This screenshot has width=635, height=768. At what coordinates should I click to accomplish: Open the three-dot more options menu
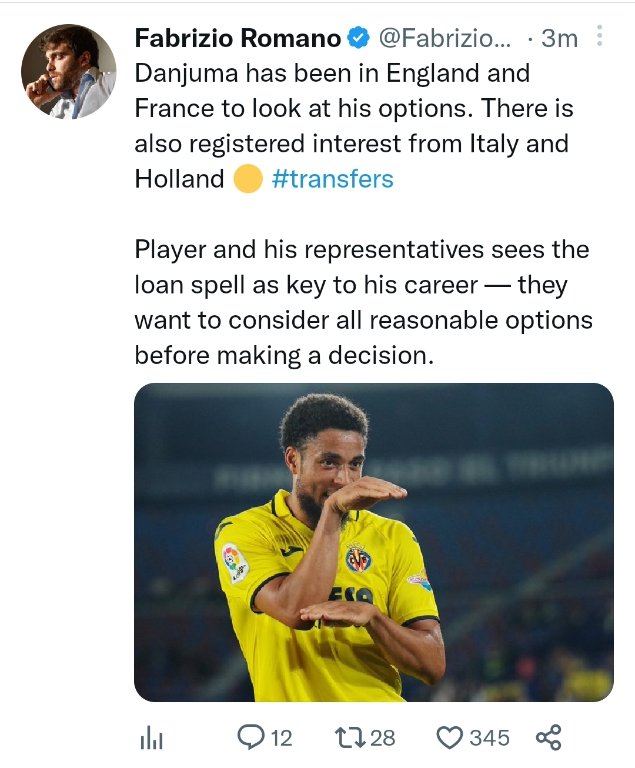[600, 37]
